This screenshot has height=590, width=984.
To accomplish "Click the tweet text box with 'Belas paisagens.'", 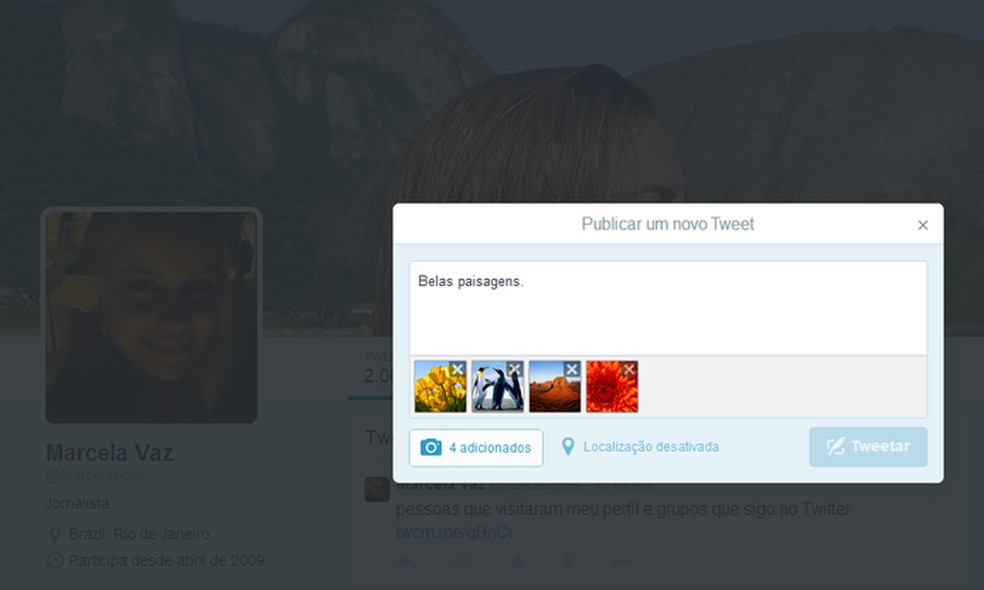I will 668,308.
